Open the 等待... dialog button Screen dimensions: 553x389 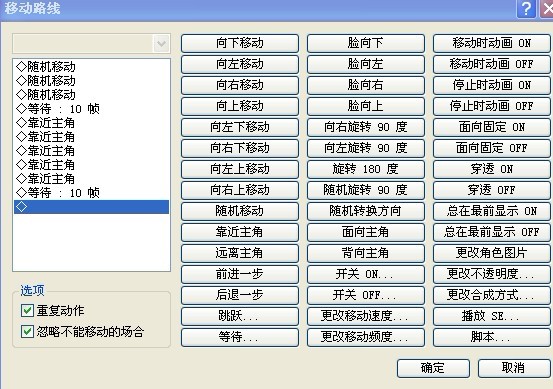point(240,337)
